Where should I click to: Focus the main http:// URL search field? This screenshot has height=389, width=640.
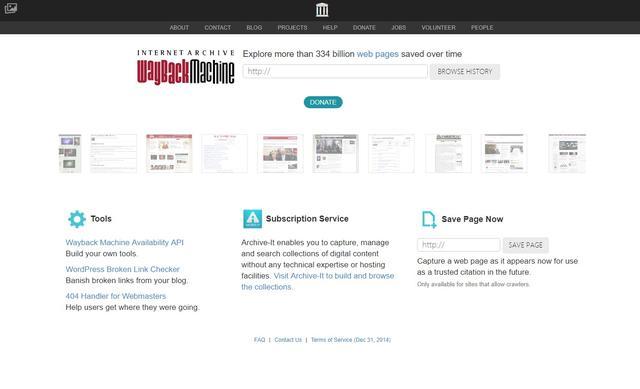point(335,71)
